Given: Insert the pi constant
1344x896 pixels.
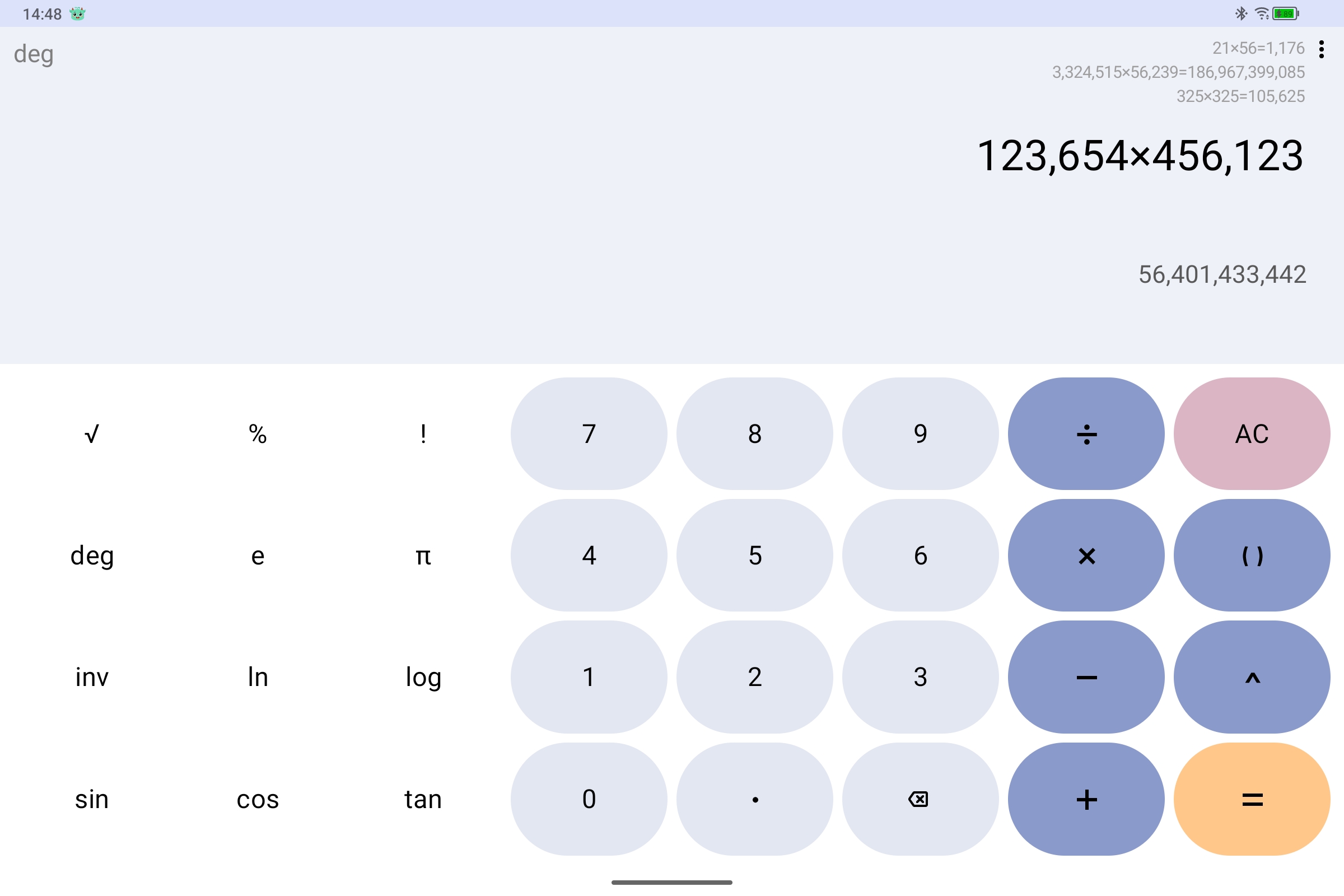Looking at the screenshot, I should click(423, 556).
